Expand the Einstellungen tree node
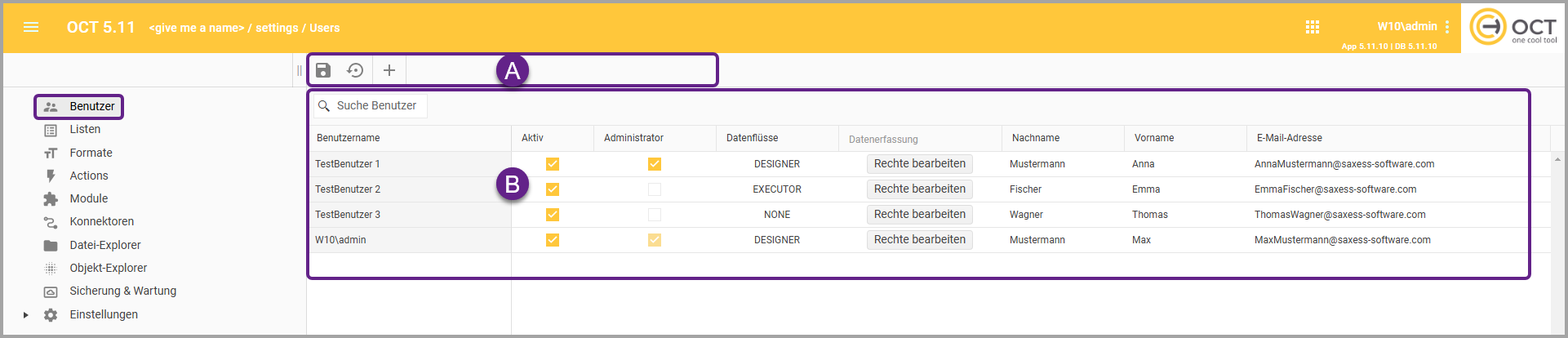The width and height of the screenshot is (1568, 338). point(26,315)
